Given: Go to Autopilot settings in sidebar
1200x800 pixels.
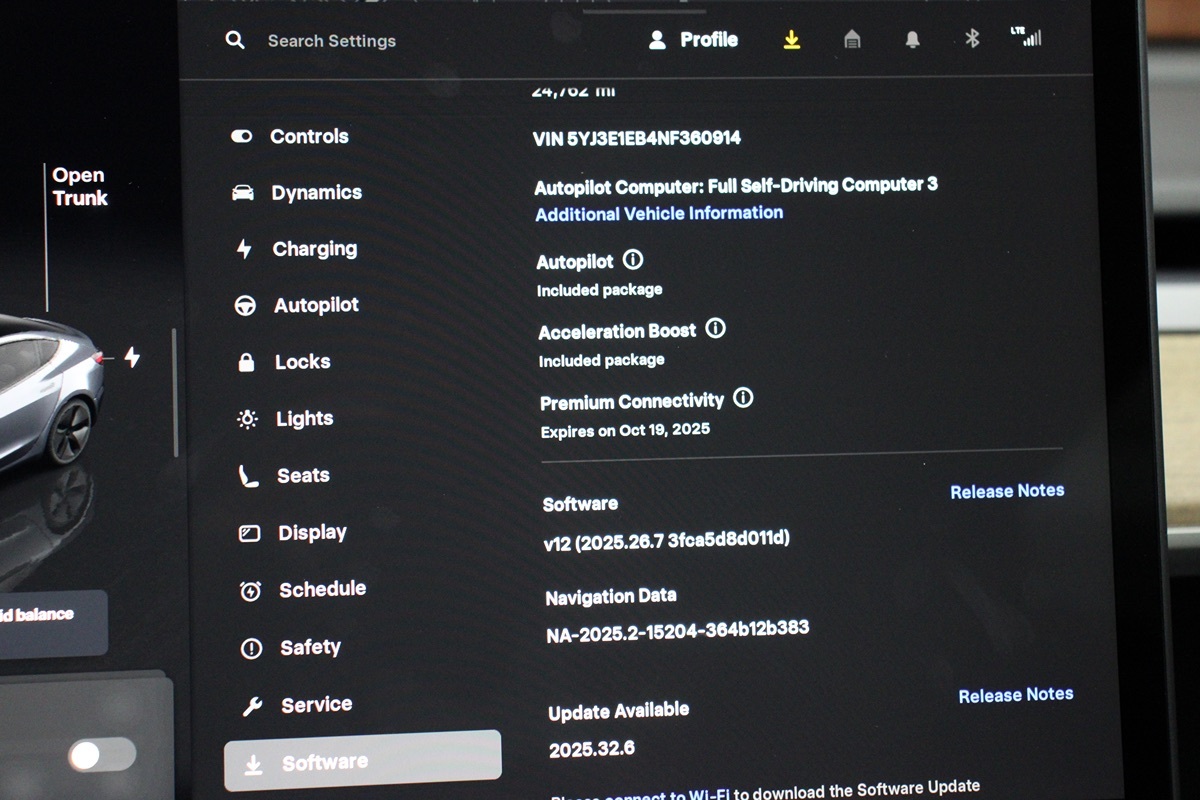Looking at the screenshot, I should (316, 306).
